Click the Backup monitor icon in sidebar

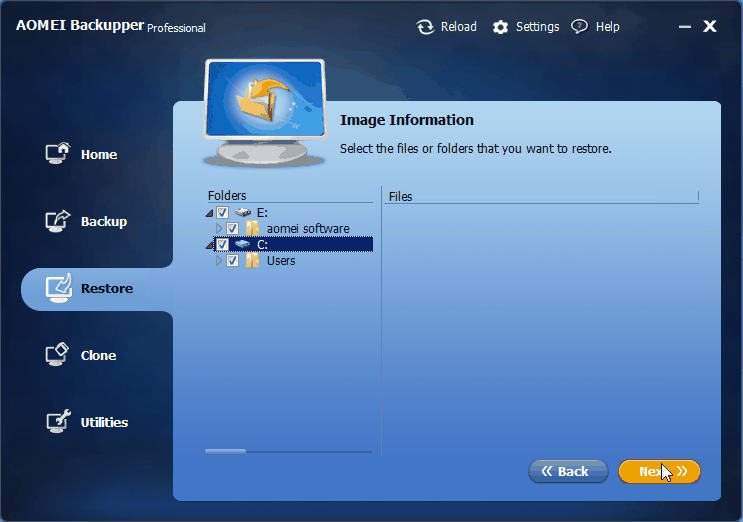(58, 221)
